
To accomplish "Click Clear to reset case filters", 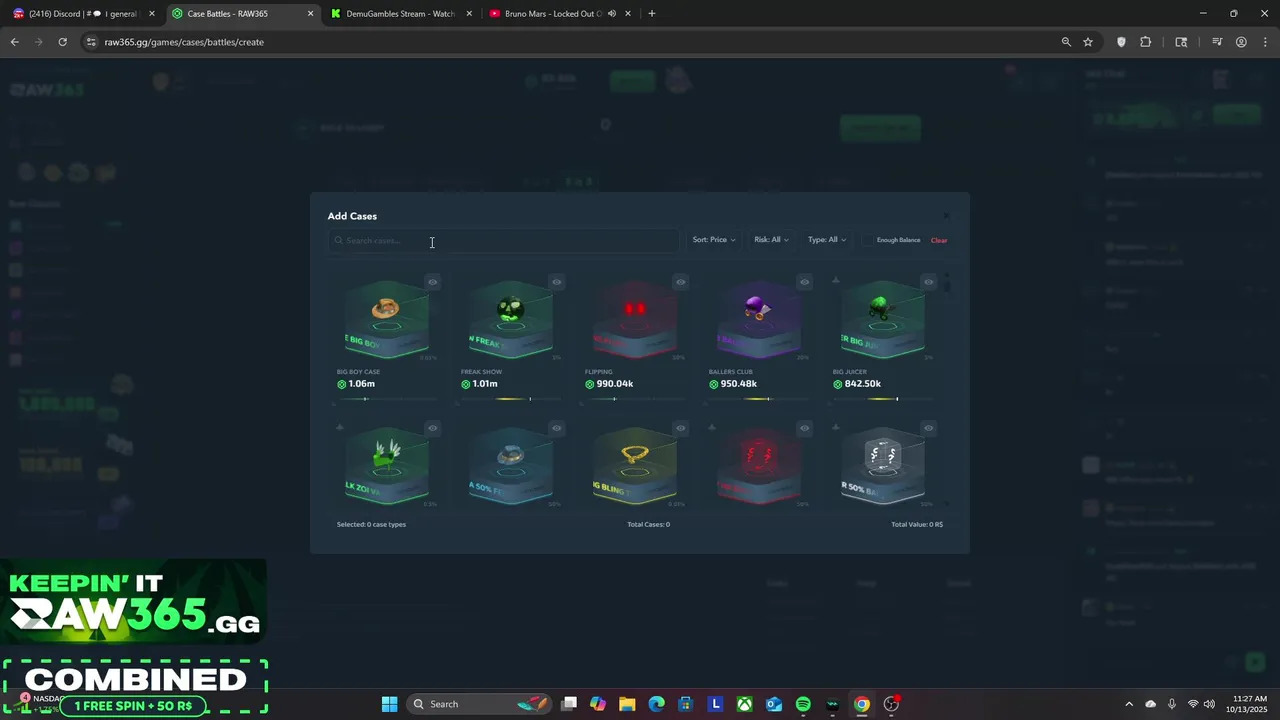I will coord(939,240).
